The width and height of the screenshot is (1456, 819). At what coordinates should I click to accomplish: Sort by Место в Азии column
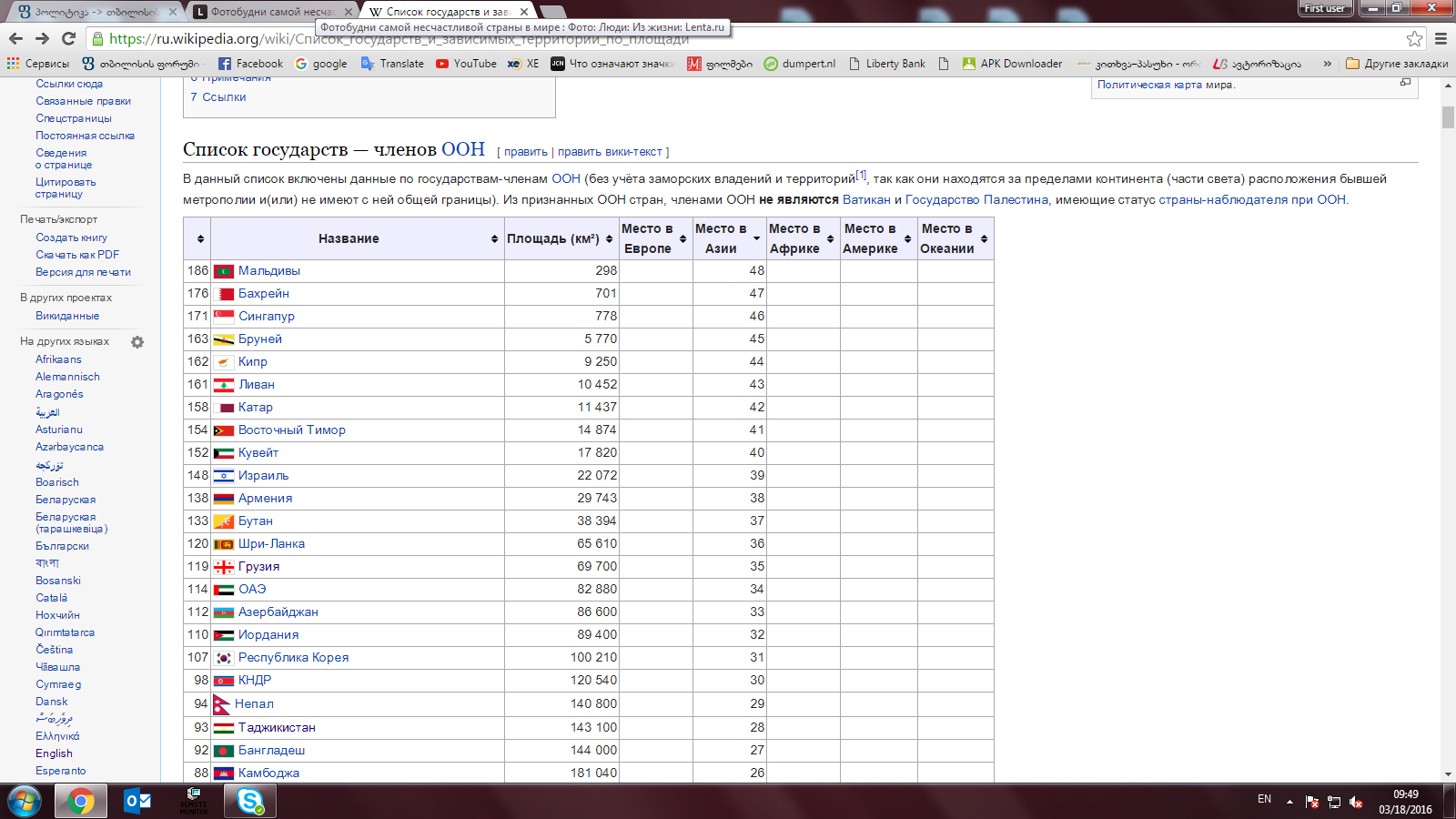[x=756, y=239]
